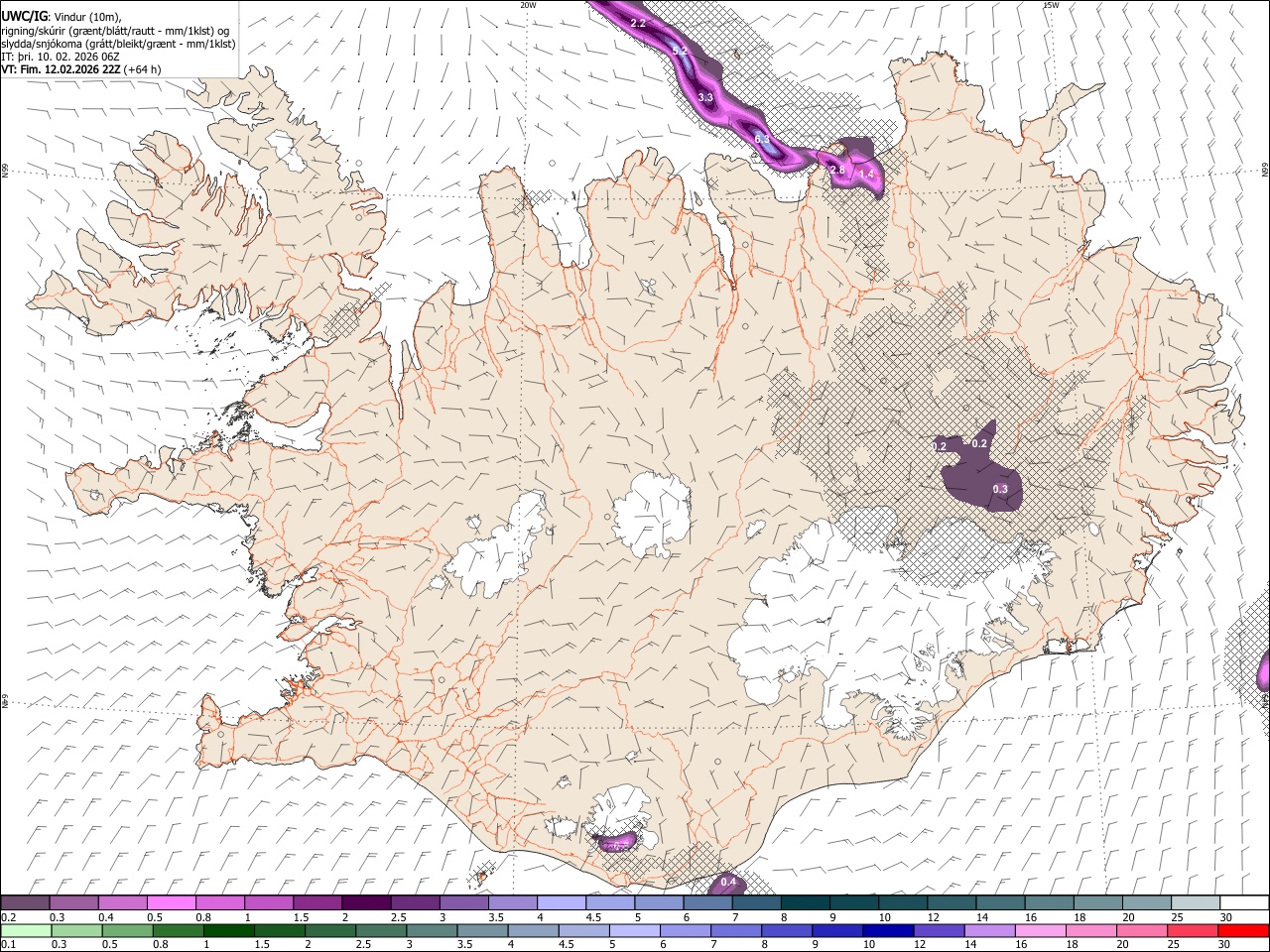
Task: Click the '0.3' value inside the eastern purple patch
Action: 1000,489
